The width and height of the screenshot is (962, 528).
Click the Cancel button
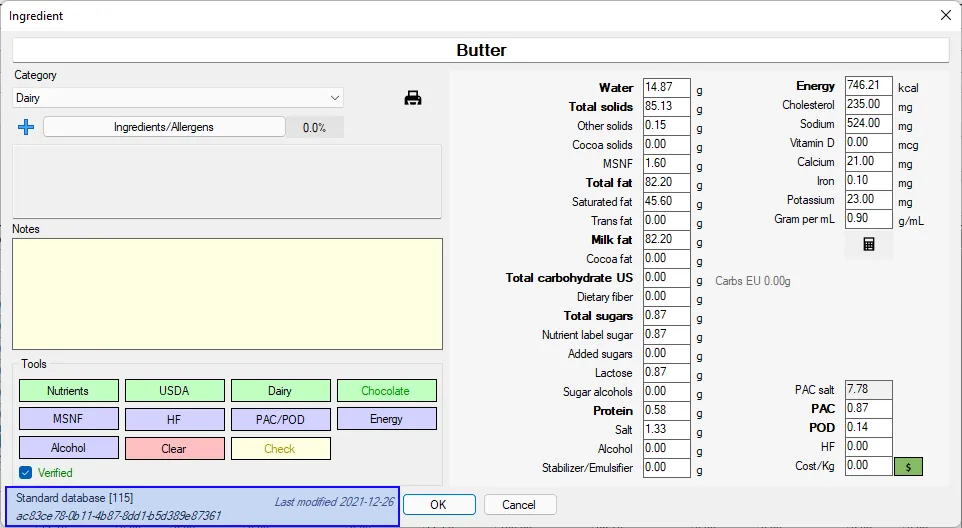point(520,505)
